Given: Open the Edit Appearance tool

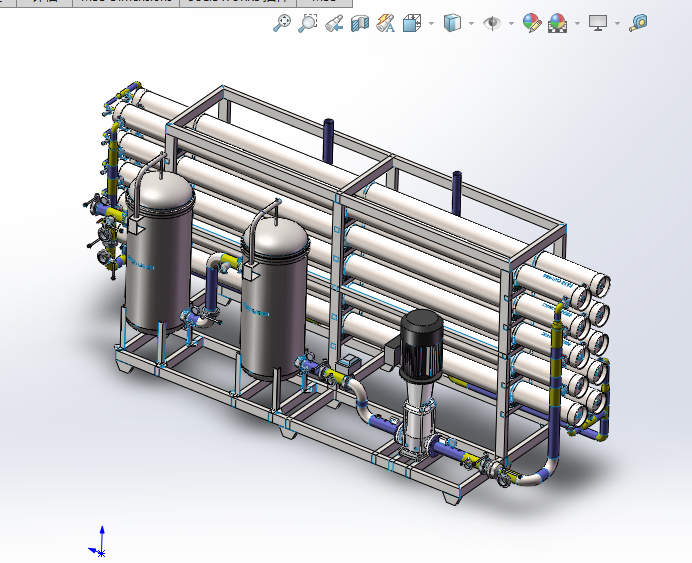Looking at the screenshot, I should pos(532,23).
